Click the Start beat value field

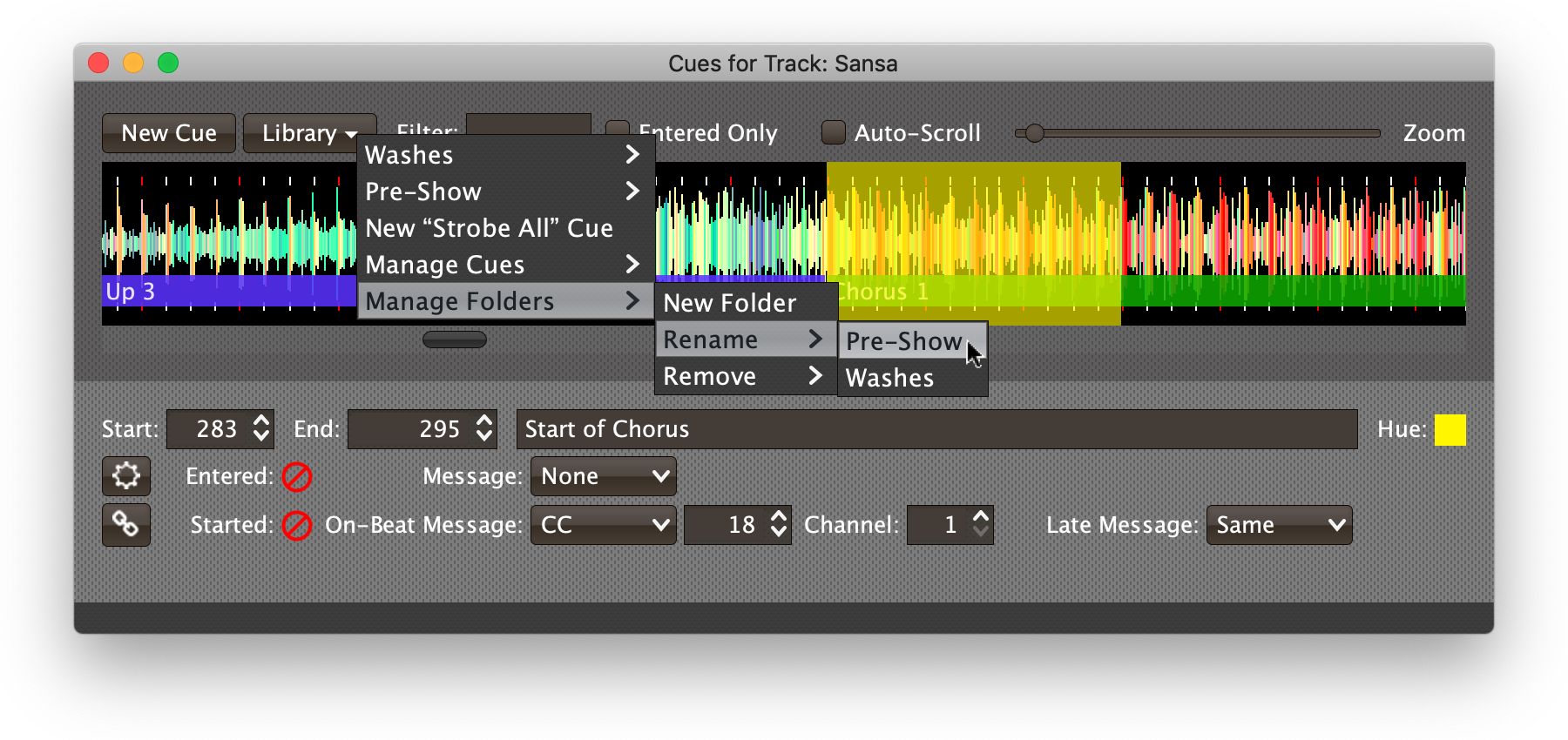pos(207,429)
